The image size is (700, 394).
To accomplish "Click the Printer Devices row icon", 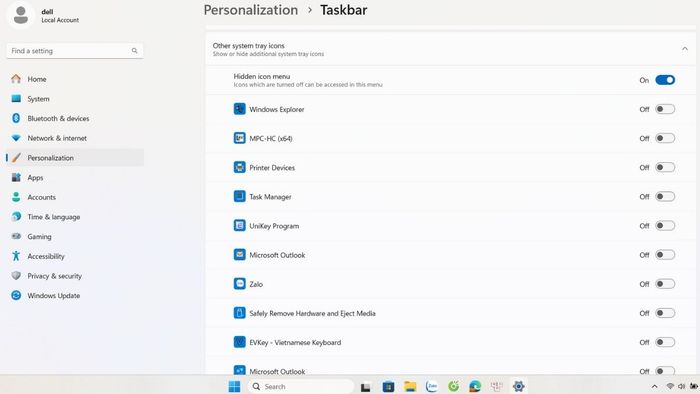I will point(240,167).
